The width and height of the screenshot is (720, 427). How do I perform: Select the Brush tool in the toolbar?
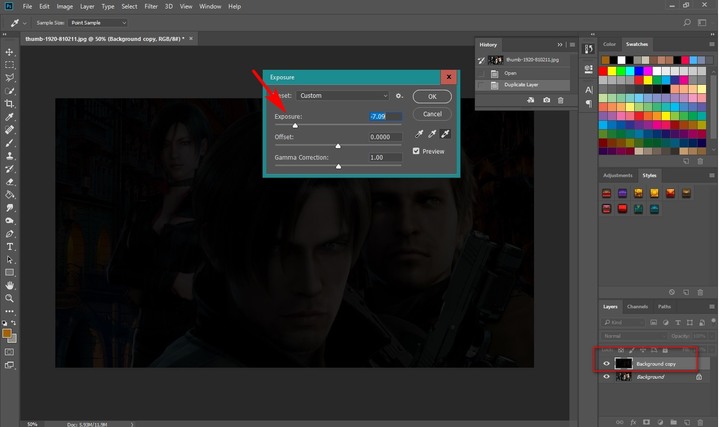click(10, 143)
